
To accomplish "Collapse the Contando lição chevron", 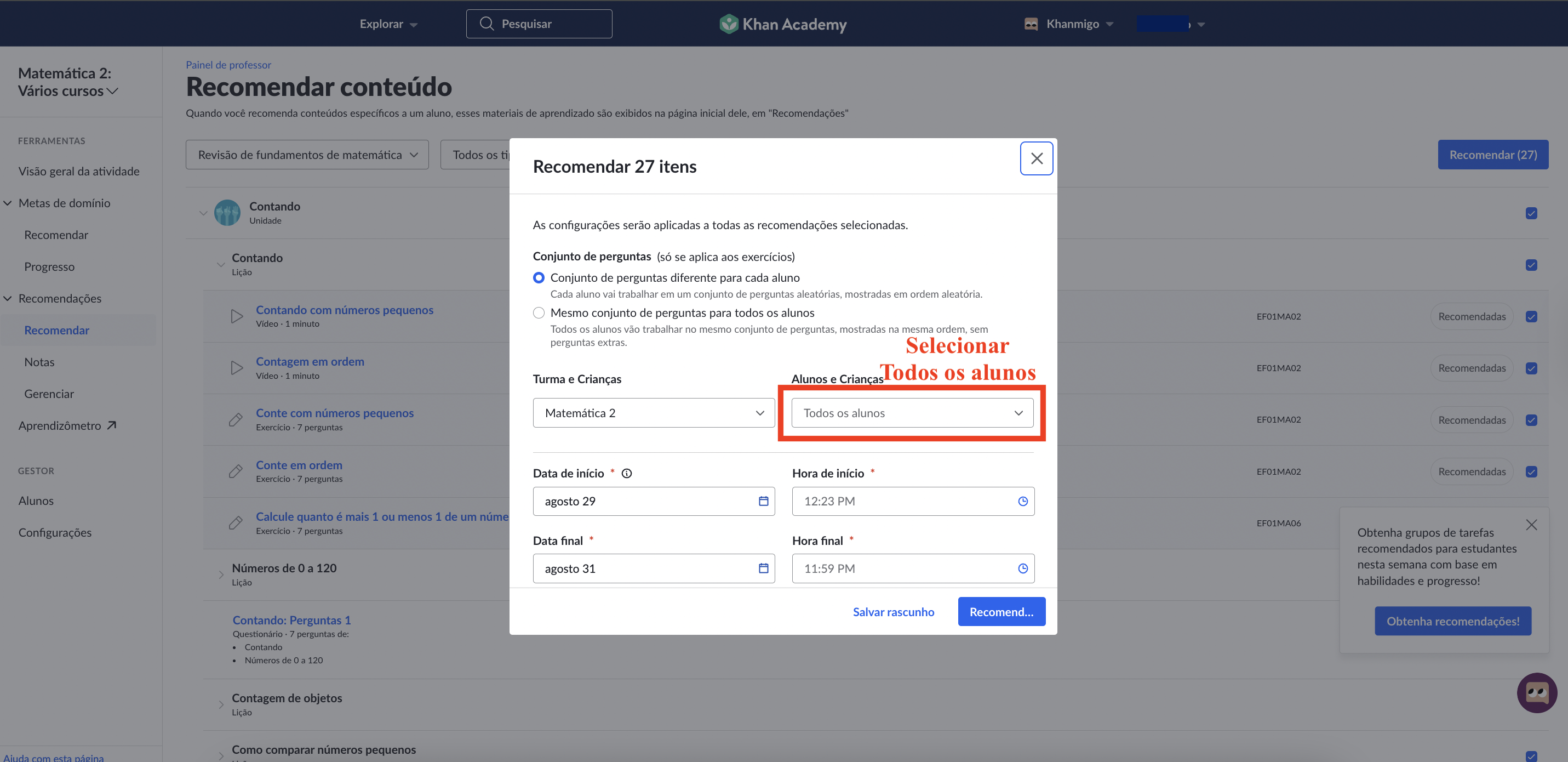I will tap(221, 265).
